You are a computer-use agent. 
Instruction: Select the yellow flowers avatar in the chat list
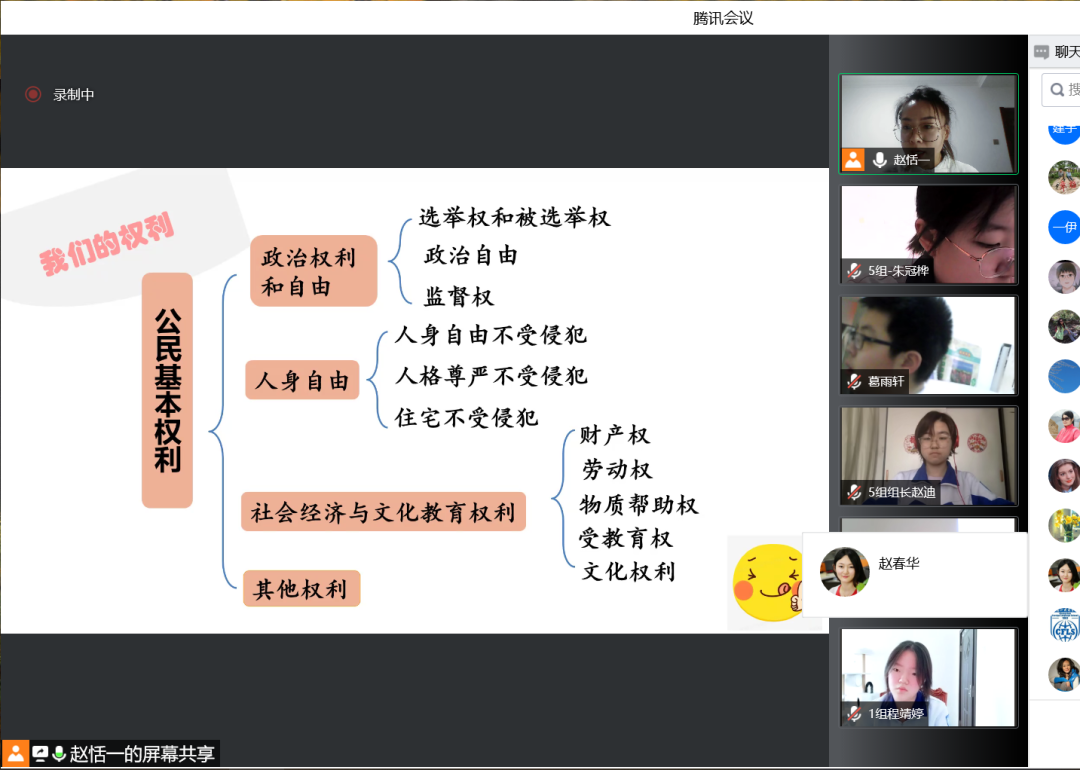[x=1064, y=526]
